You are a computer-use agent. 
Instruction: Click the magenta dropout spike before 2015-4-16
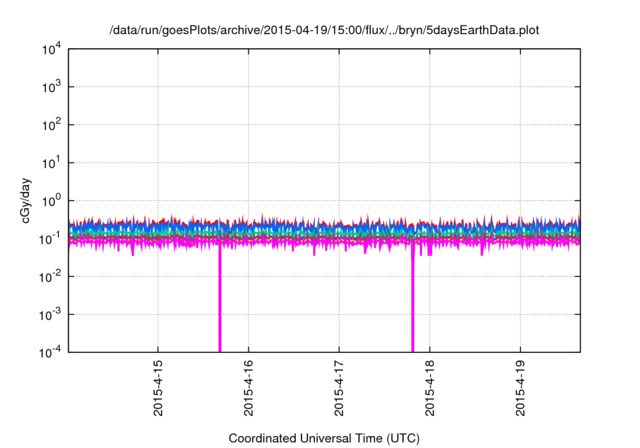[x=220, y=298]
